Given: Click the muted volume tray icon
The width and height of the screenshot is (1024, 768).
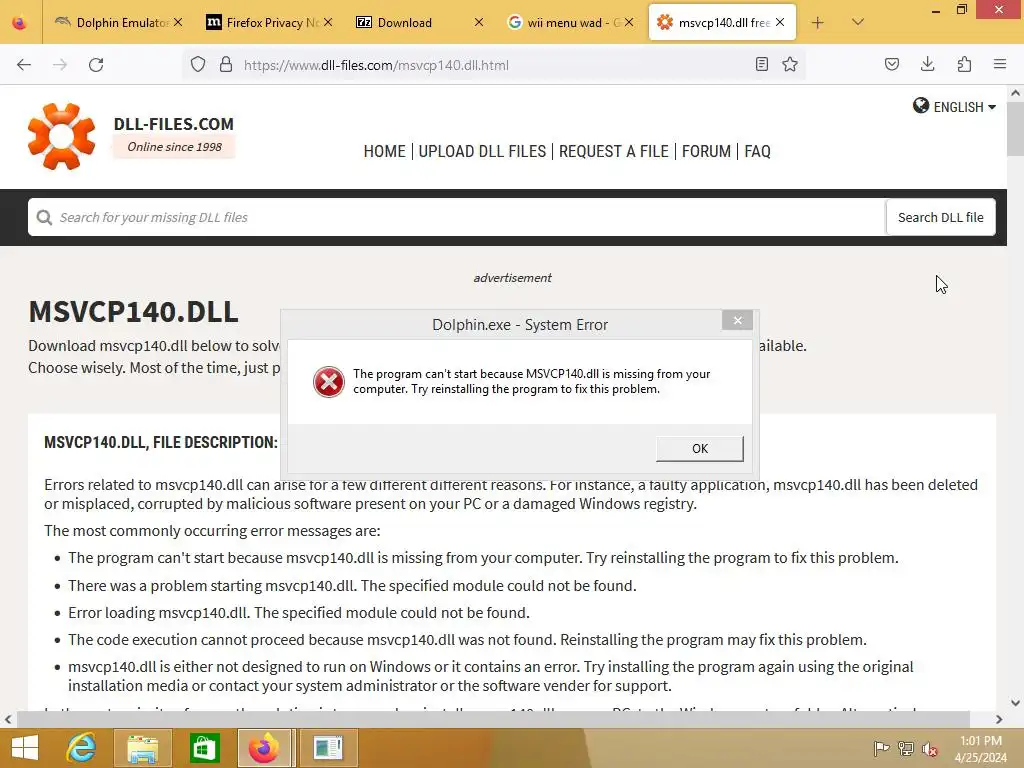Looking at the screenshot, I should coord(929,748).
